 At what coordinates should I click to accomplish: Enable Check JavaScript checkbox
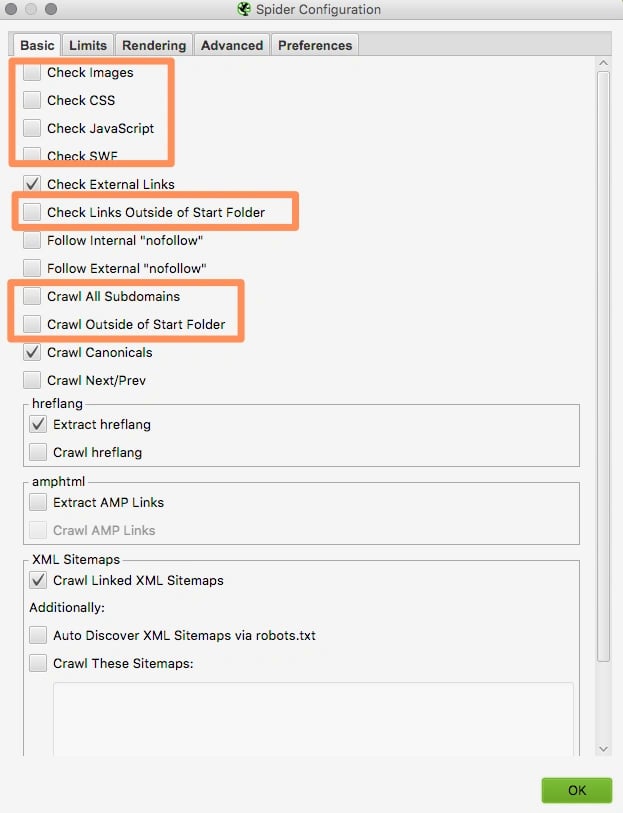coord(32,128)
